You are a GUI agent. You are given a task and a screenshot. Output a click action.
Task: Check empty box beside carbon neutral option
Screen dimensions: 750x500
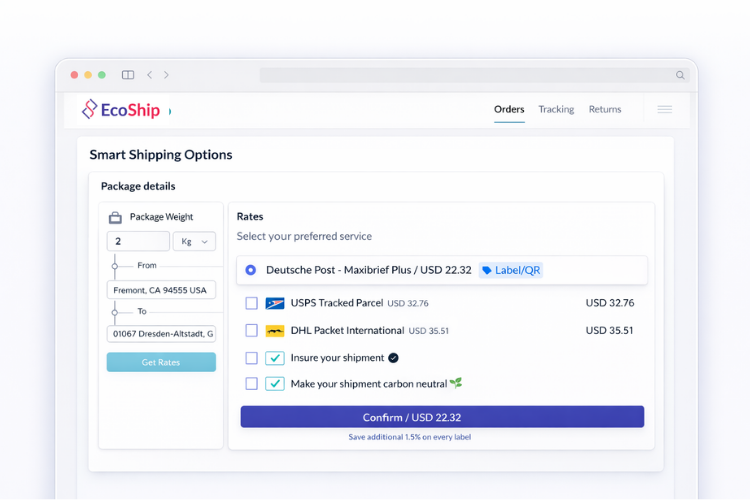252,384
